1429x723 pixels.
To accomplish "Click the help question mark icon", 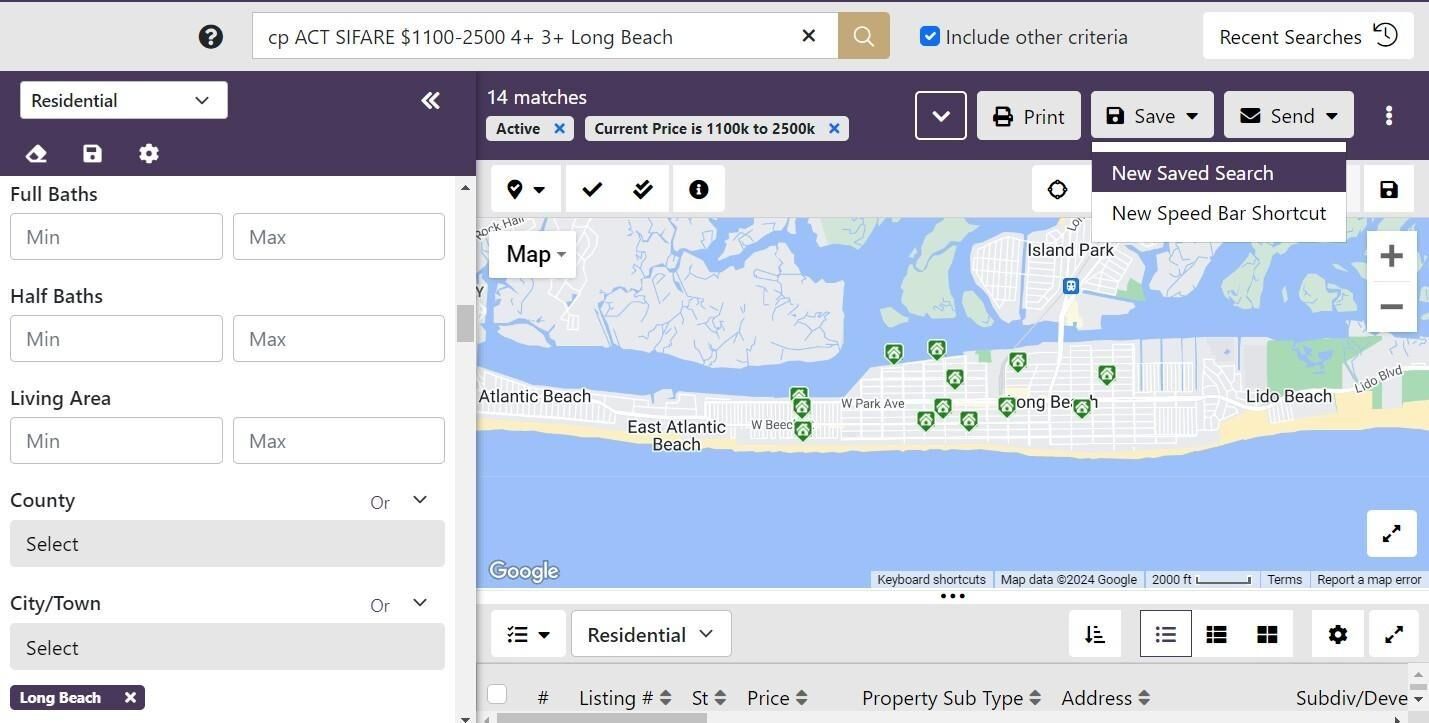I will click(210, 37).
